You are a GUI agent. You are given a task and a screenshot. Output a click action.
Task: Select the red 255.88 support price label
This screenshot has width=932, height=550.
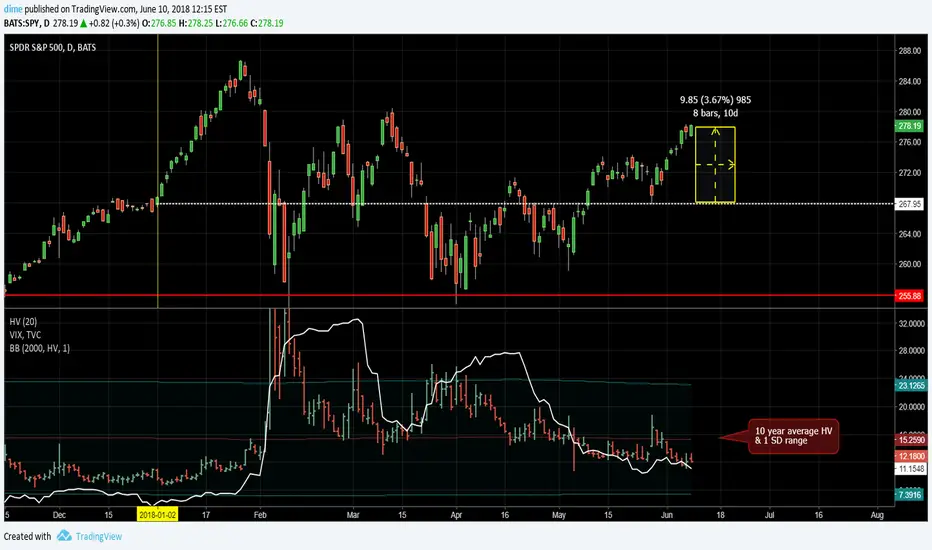[x=909, y=296]
